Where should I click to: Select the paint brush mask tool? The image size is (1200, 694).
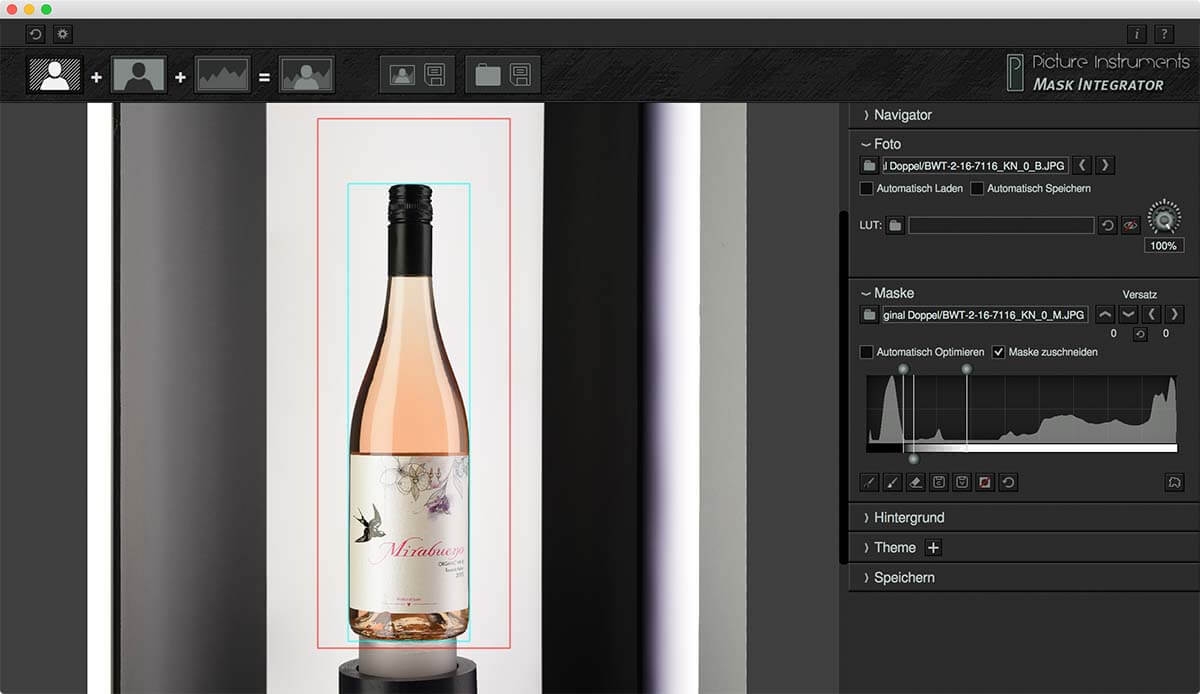pos(893,482)
